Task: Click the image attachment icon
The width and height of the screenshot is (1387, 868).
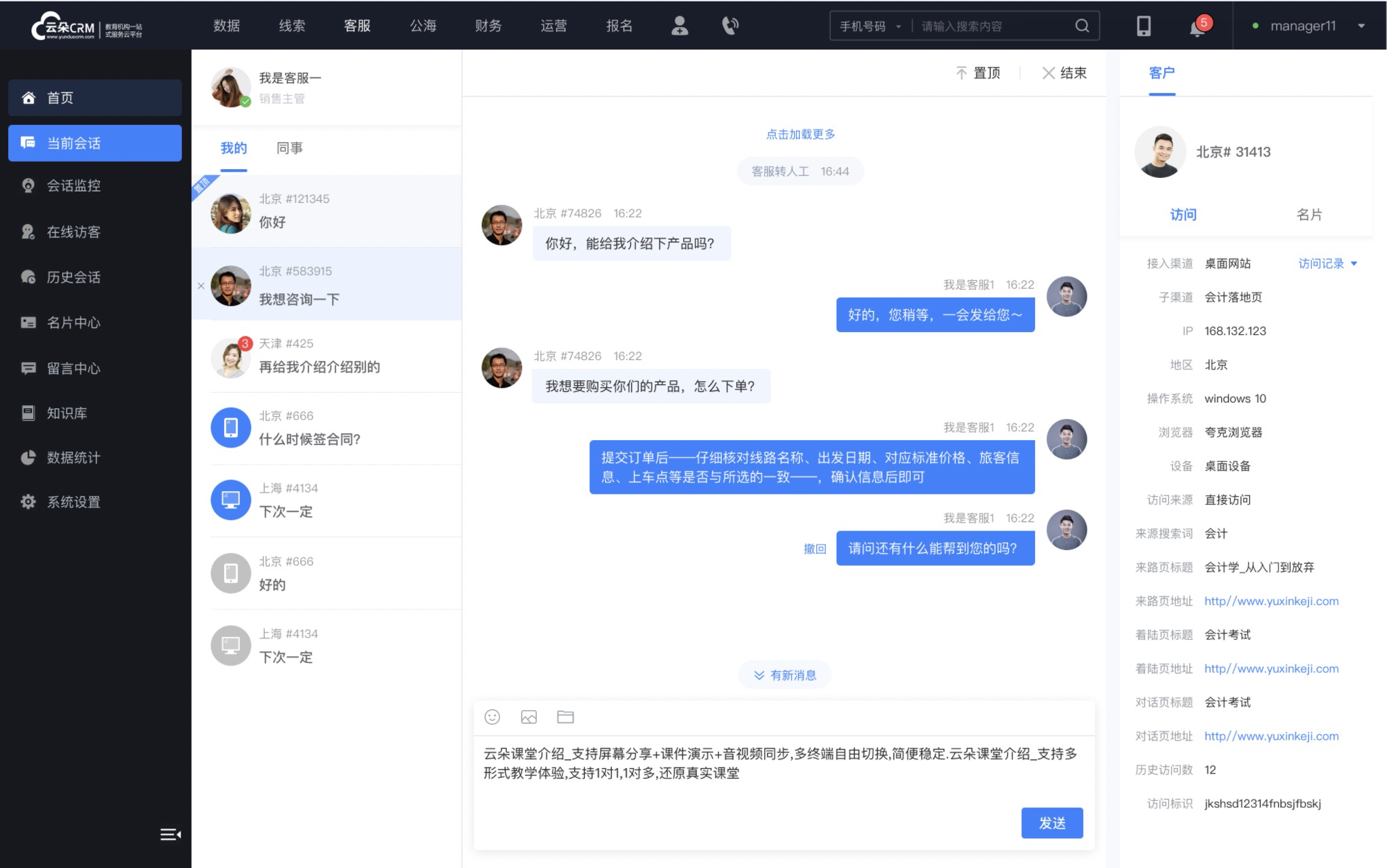Action: [528, 717]
